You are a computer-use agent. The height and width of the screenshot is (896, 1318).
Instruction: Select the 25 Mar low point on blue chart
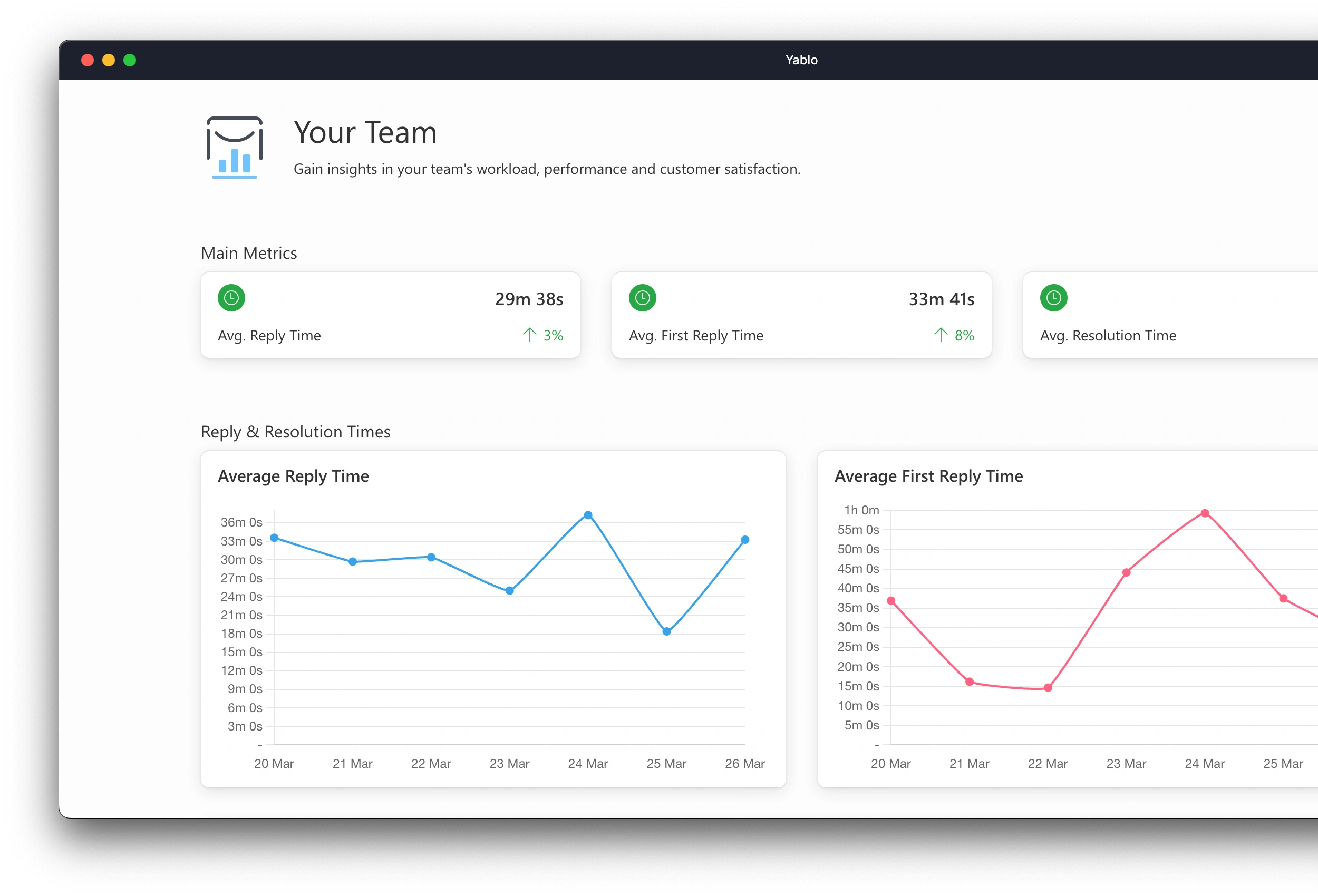[x=666, y=631]
